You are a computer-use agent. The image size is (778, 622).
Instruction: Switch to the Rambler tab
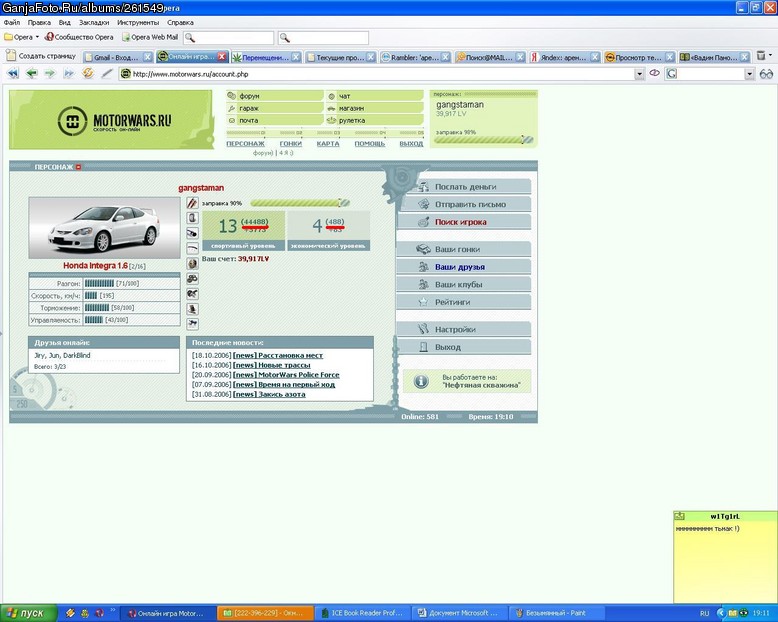415,57
